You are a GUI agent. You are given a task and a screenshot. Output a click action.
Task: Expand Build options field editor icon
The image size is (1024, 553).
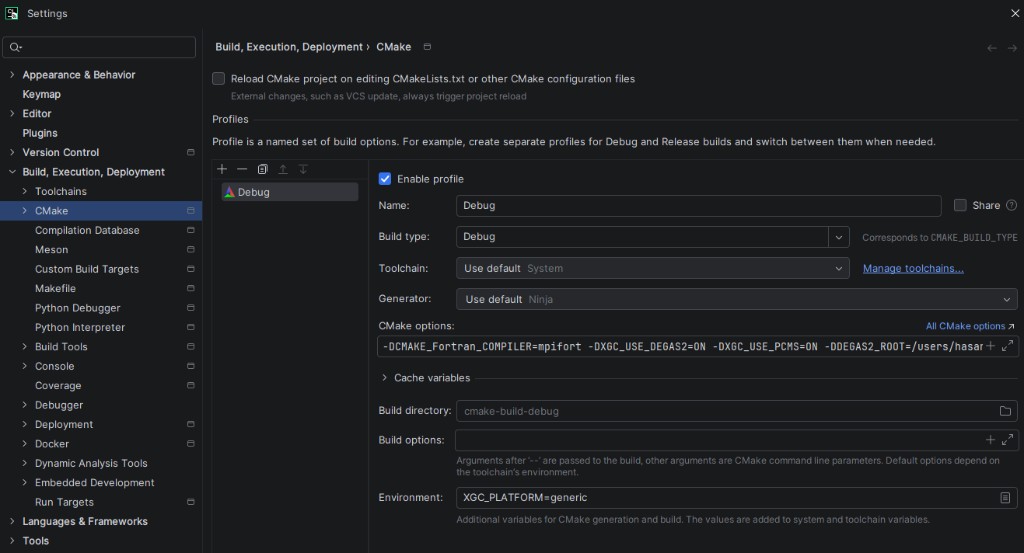click(1008, 439)
